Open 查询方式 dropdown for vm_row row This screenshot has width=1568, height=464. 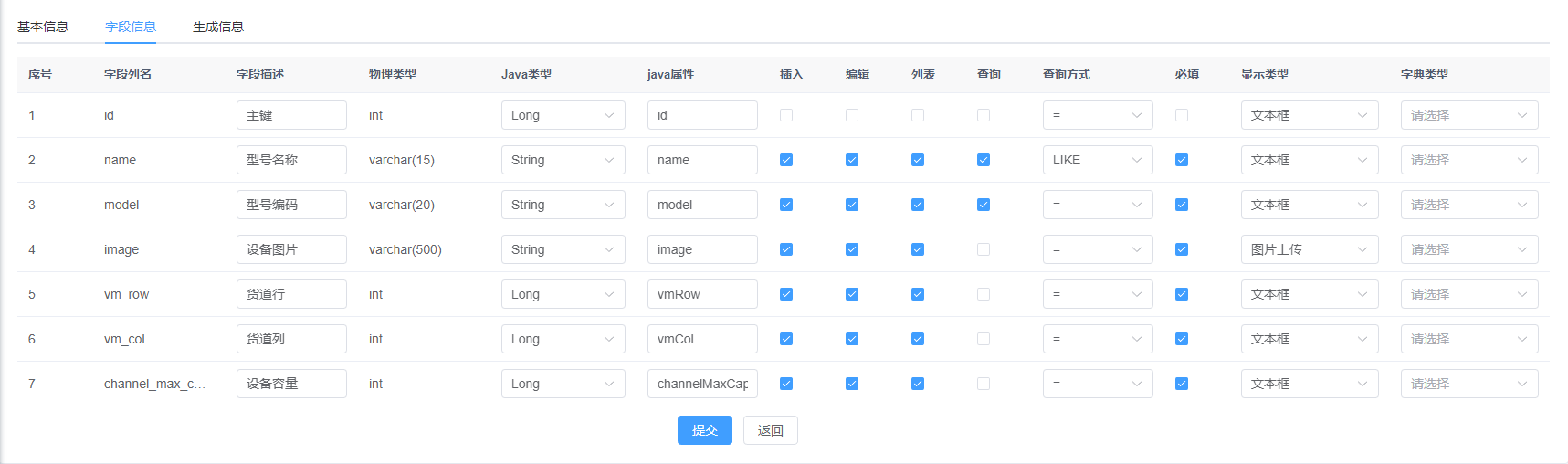point(1098,294)
